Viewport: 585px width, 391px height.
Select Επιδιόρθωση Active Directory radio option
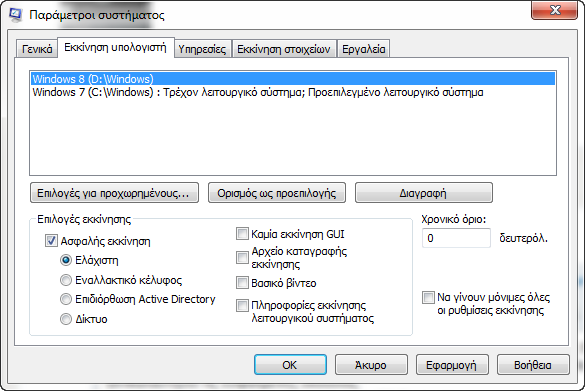(66, 299)
